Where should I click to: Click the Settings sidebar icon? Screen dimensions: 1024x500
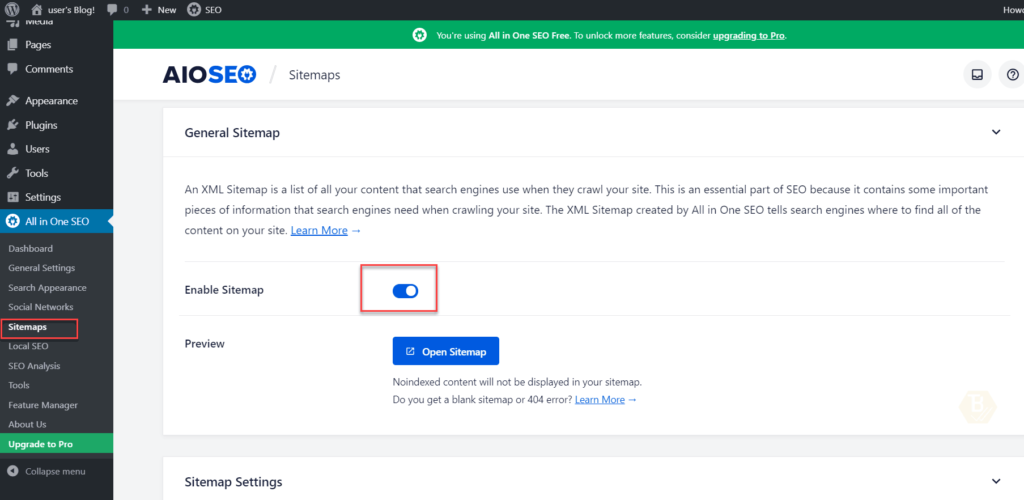tap(12, 197)
